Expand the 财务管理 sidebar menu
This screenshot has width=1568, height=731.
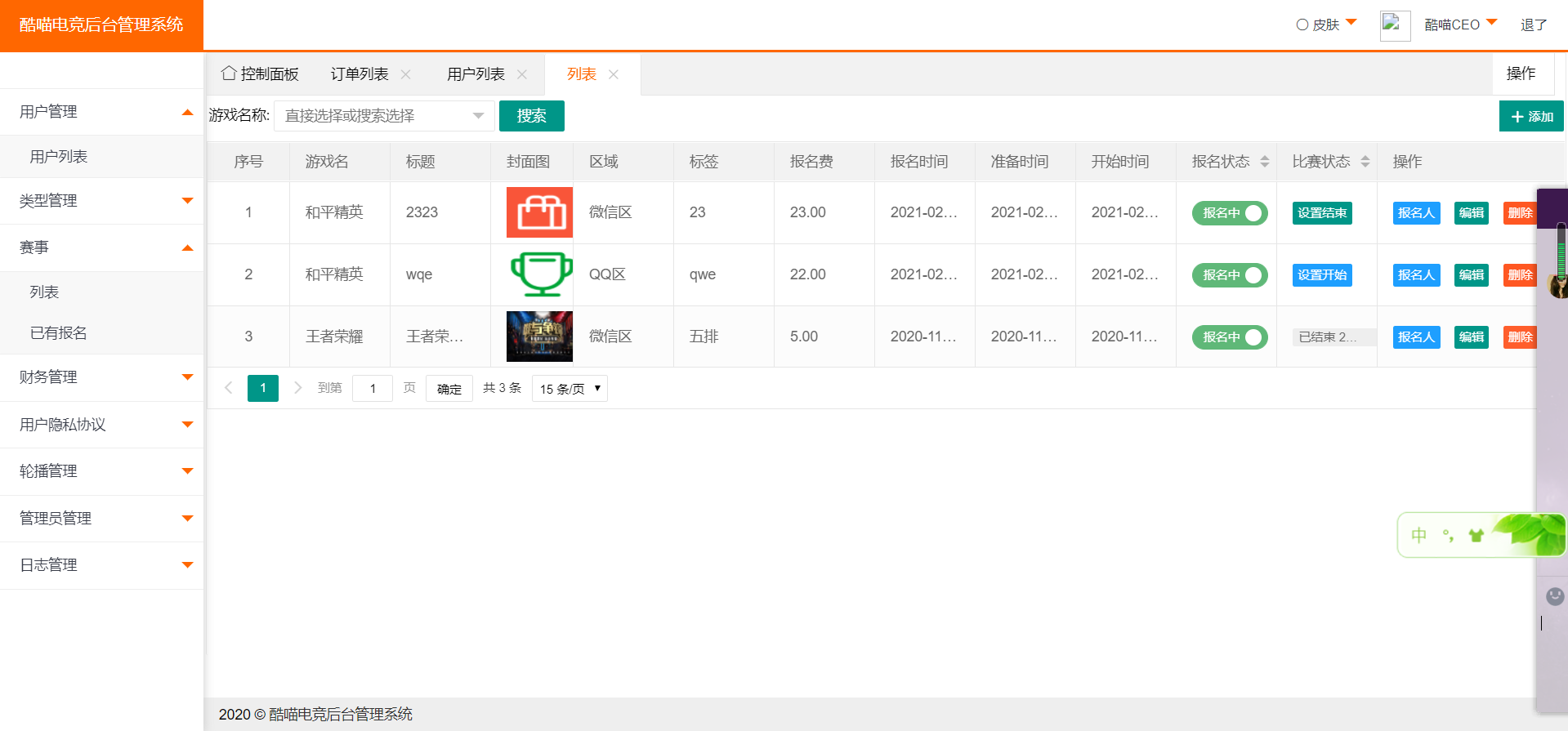(101, 377)
